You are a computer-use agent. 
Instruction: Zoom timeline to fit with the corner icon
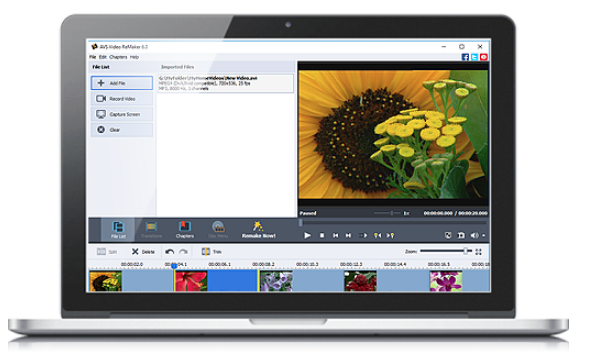[x=478, y=251]
